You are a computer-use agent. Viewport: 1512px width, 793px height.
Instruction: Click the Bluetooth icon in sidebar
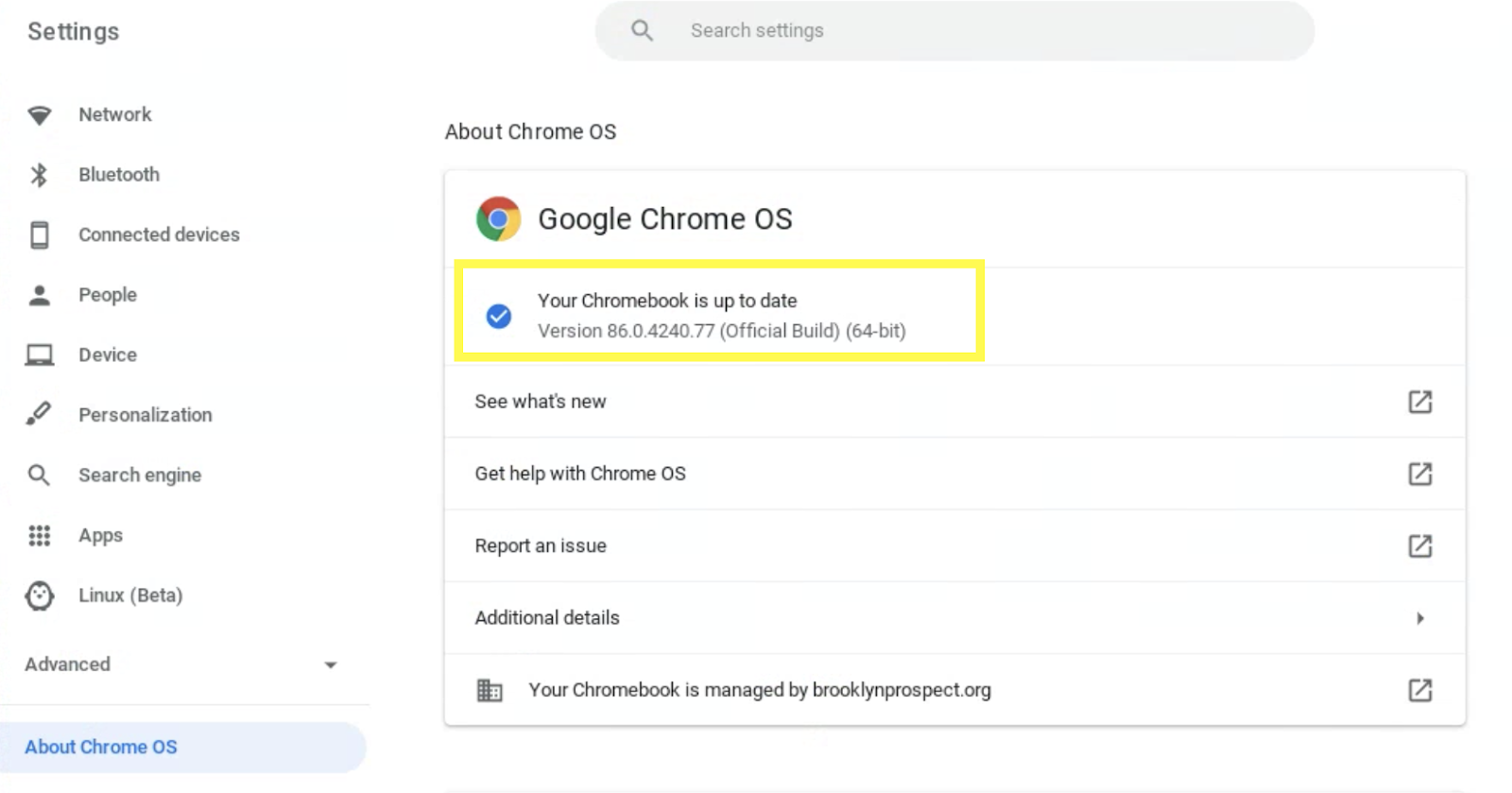39,175
